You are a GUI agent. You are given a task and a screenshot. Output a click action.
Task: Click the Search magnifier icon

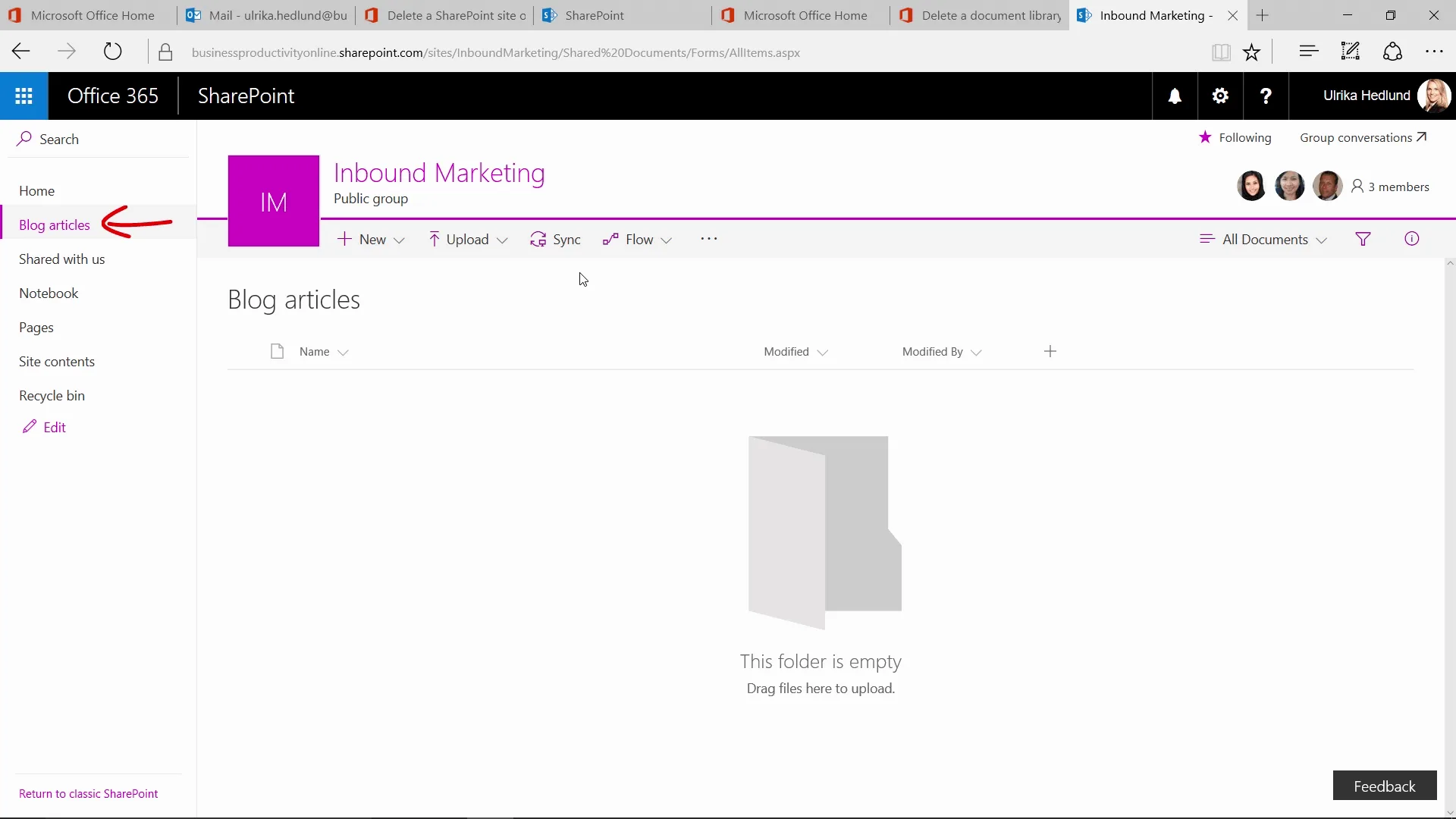[x=24, y=138]
